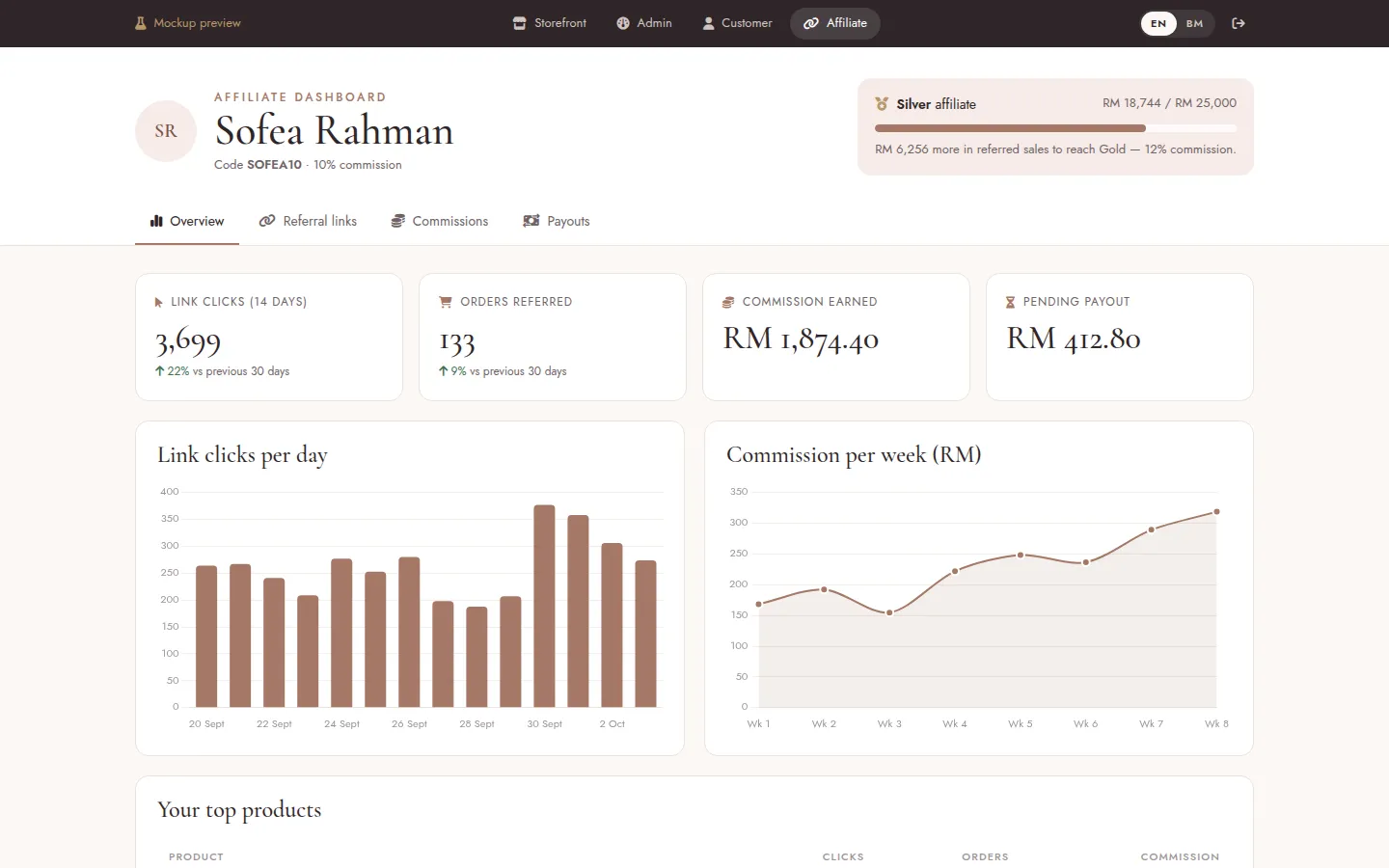Image resolution: width=1389 pixels, height=868 pixels.
Task: Click the Wk 8 point on commission chart
Action: click(1216, 511)
